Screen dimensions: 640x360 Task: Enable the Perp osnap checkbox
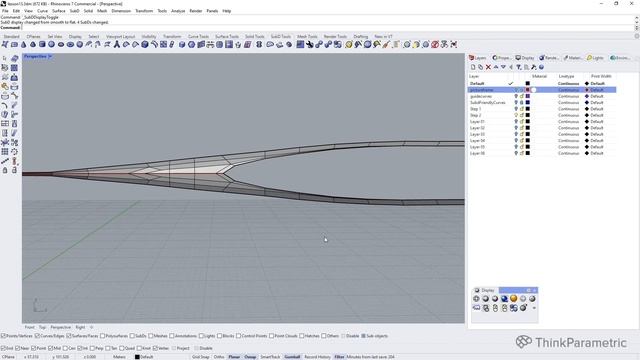pos(92,348)
